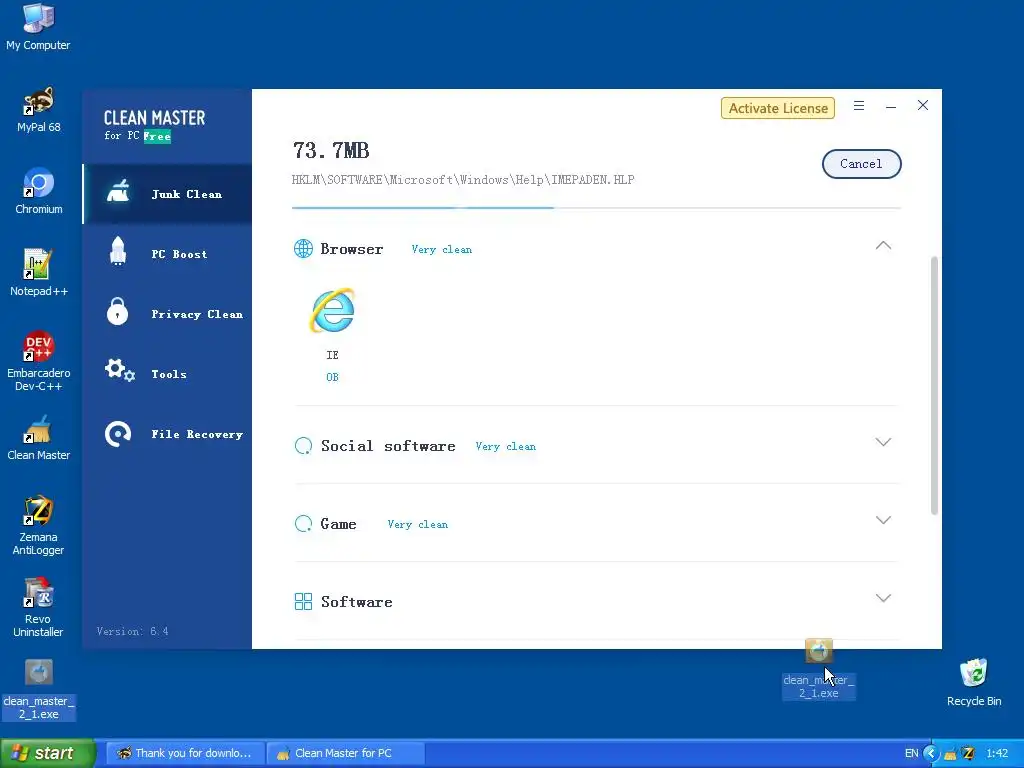Click the PC Boost rocket icon

pyautogui.click(x=118, y=251)
